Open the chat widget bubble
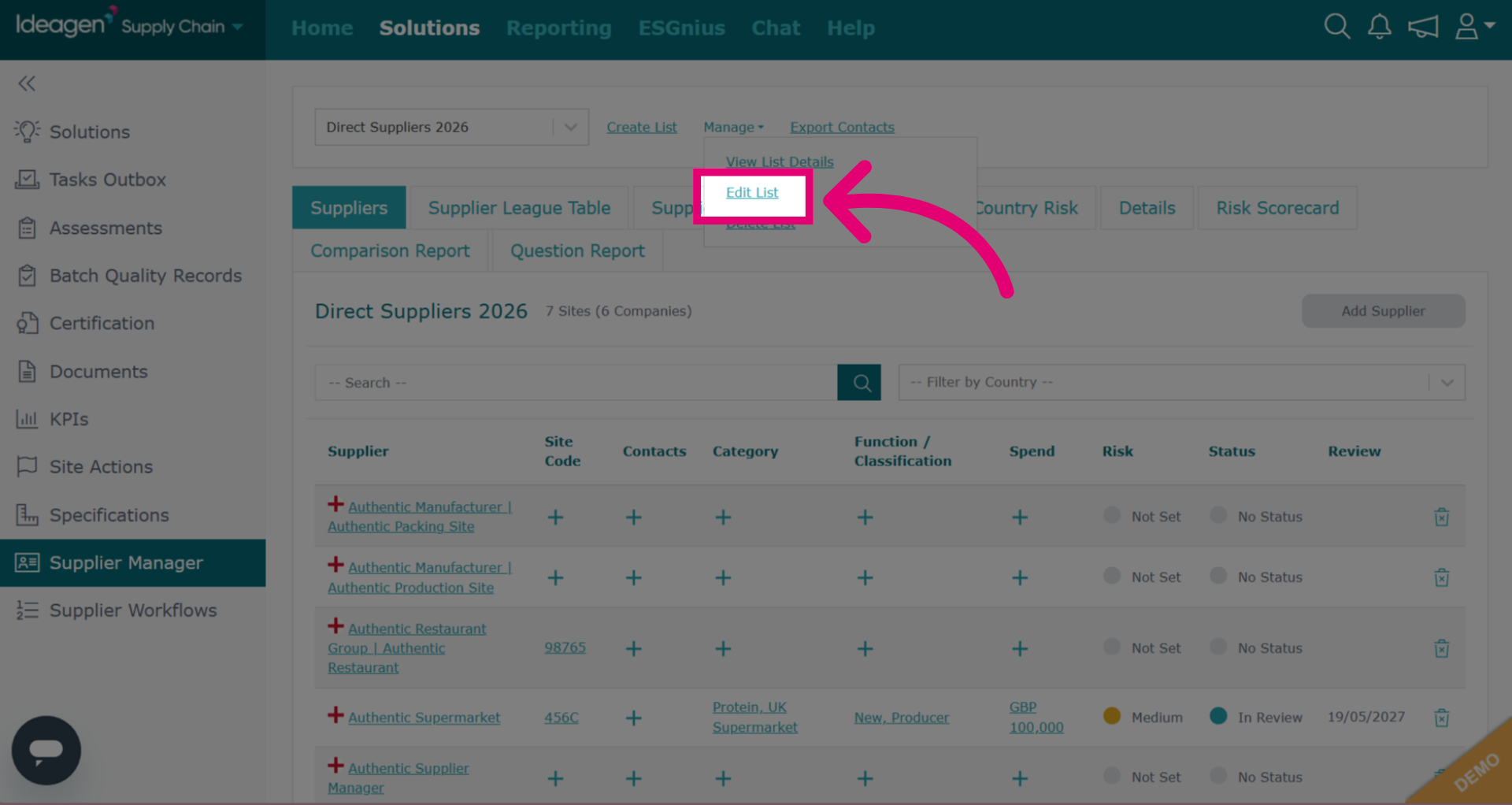 [46, 750]
